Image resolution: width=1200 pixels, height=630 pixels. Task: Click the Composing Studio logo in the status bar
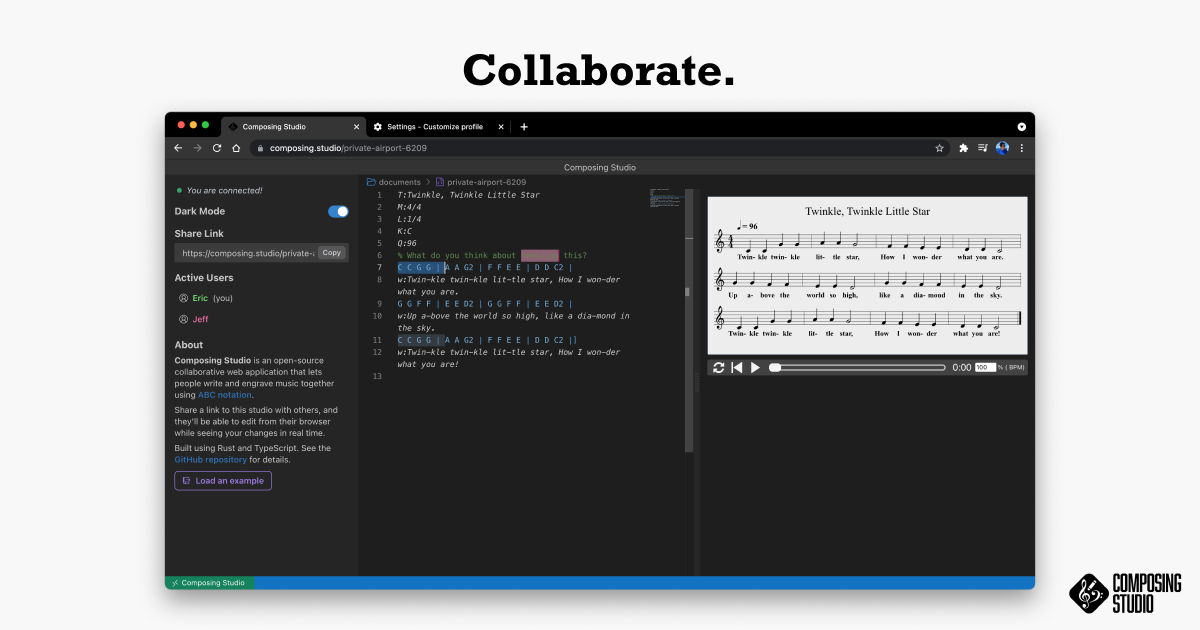coord(209,581)
